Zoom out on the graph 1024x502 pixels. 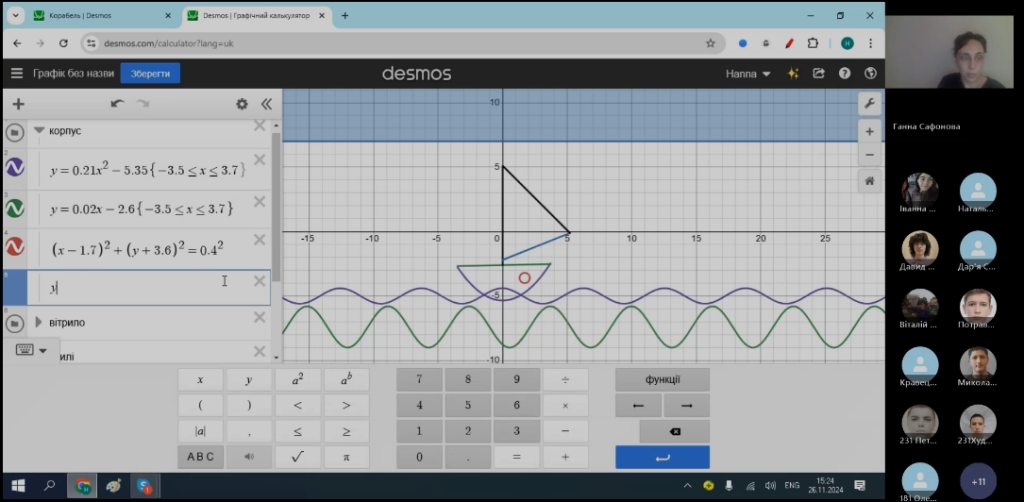tap(869, 155)
